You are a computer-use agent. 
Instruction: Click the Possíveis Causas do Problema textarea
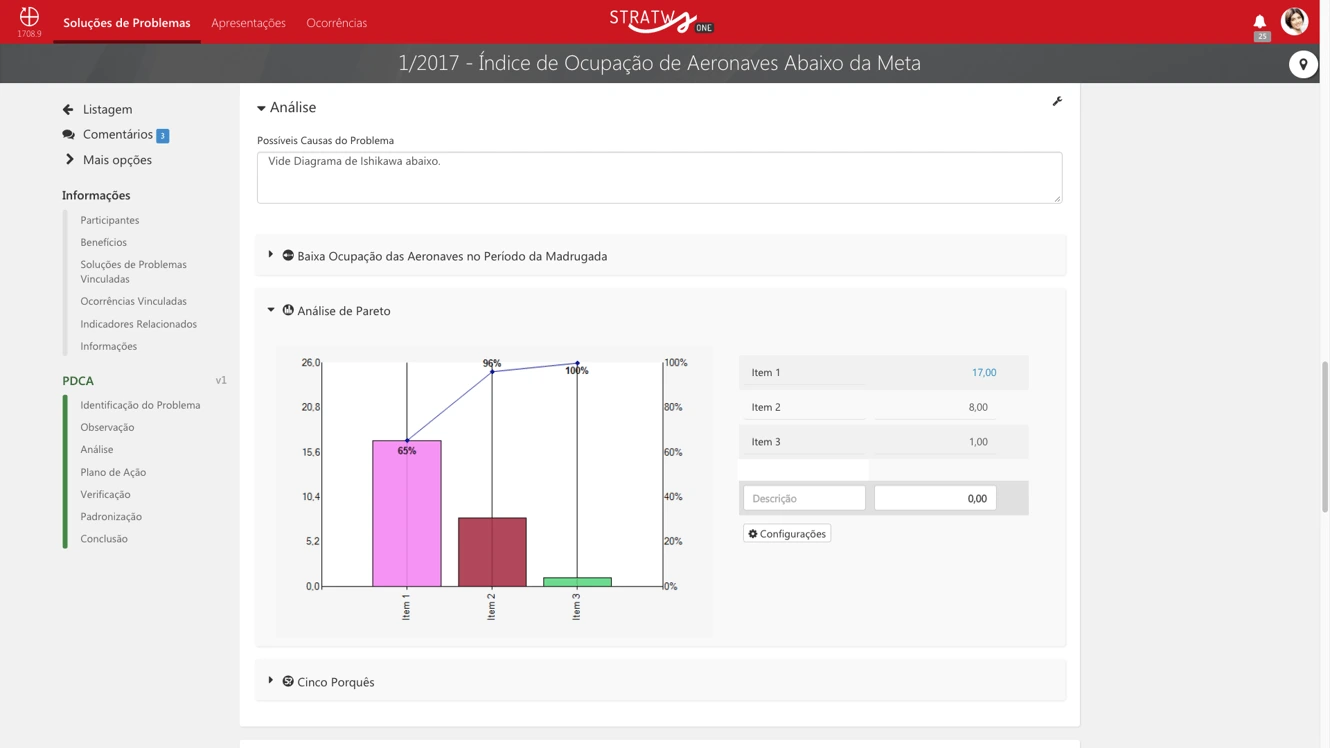(660, 177)
